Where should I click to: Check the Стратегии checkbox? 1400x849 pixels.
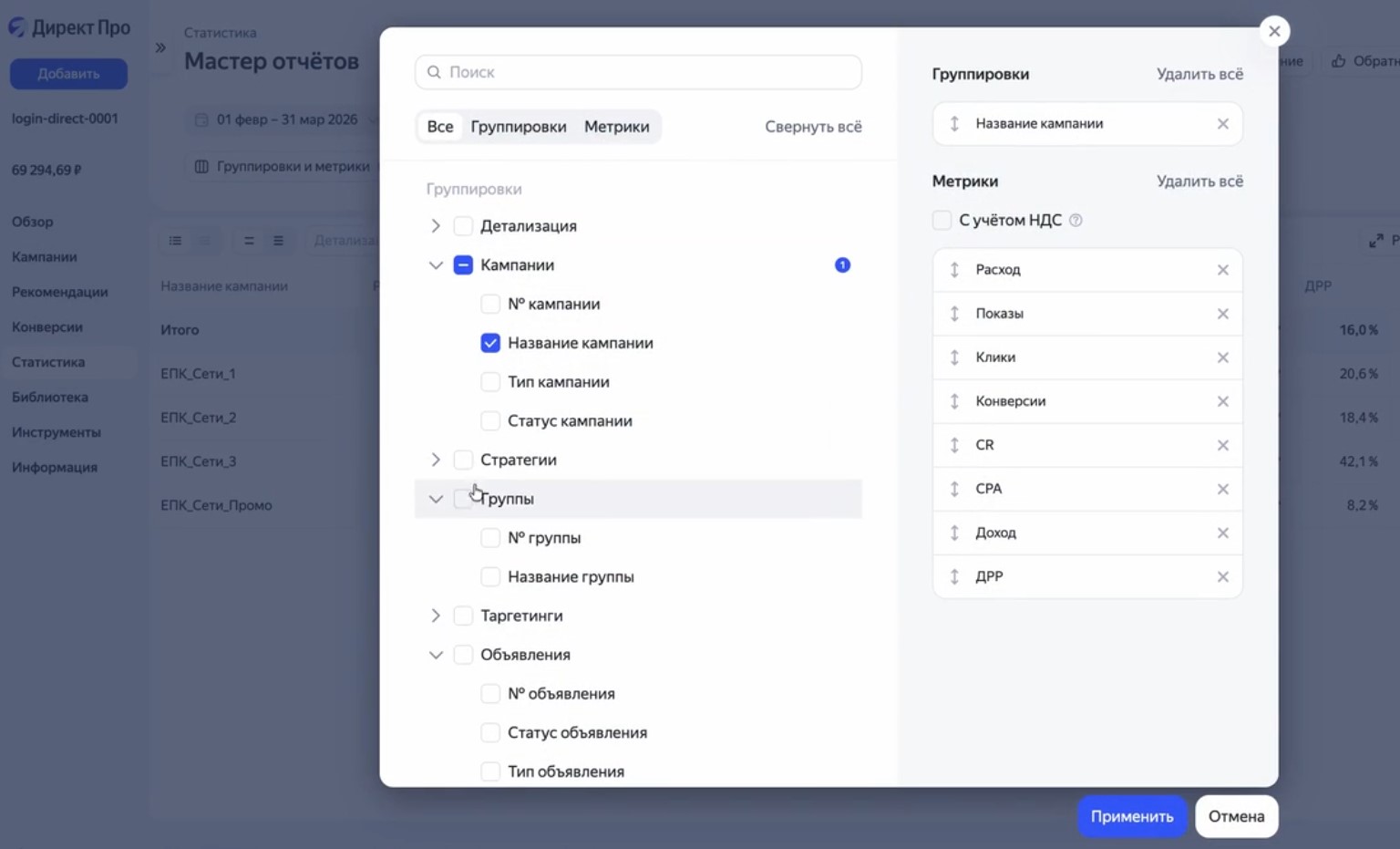tap(463, 461)
